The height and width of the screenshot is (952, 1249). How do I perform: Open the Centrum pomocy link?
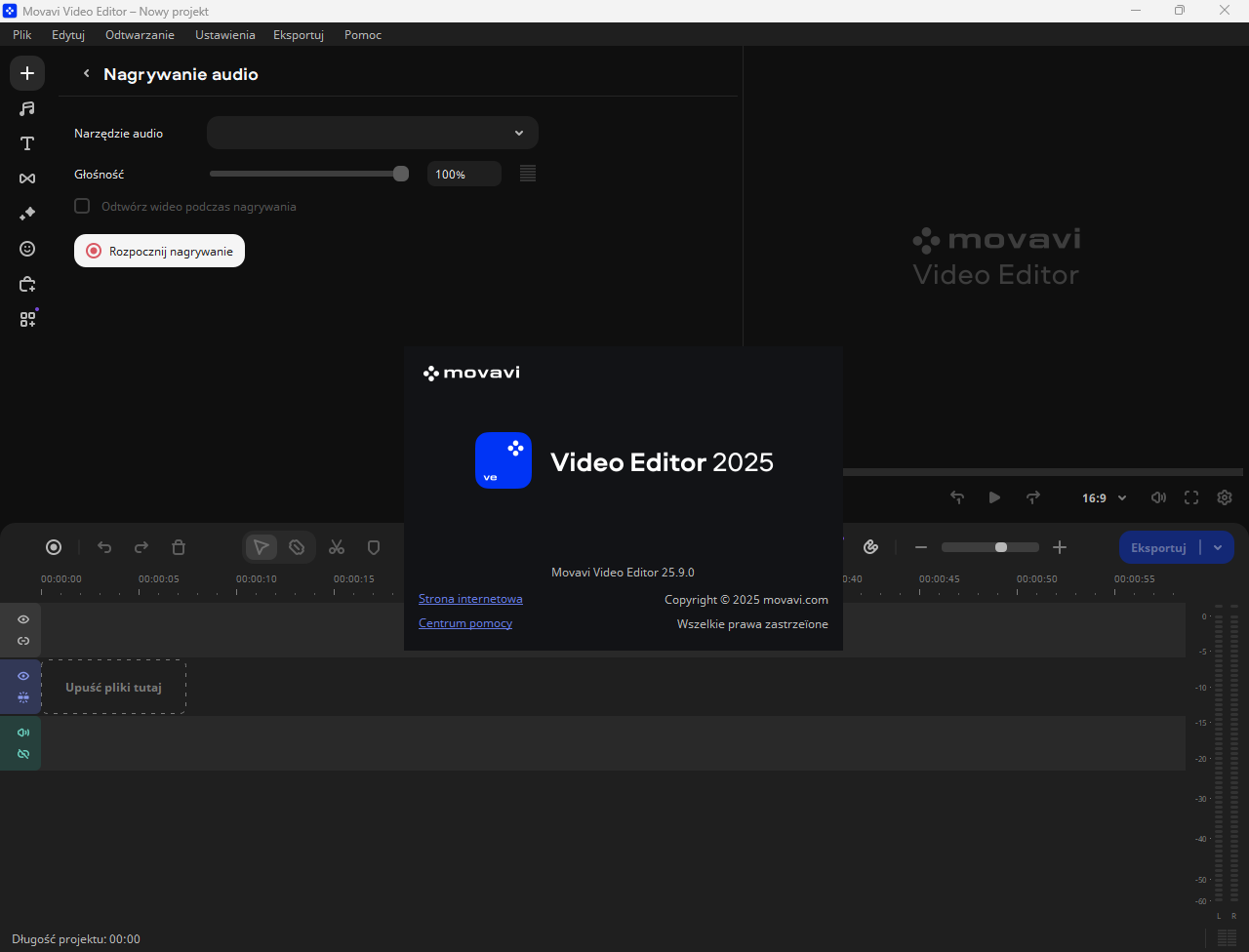coord(465,623)
